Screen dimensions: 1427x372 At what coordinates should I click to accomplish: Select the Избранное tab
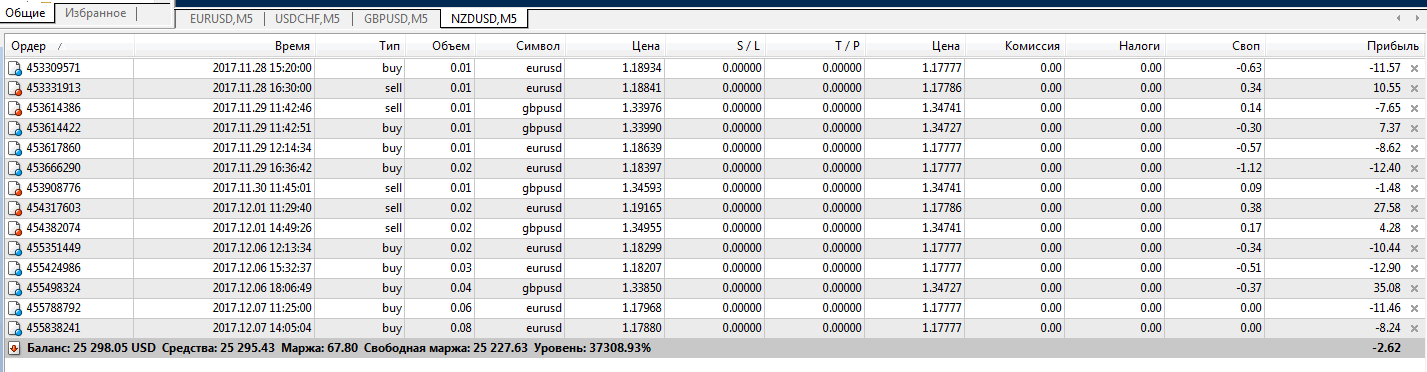95,14
